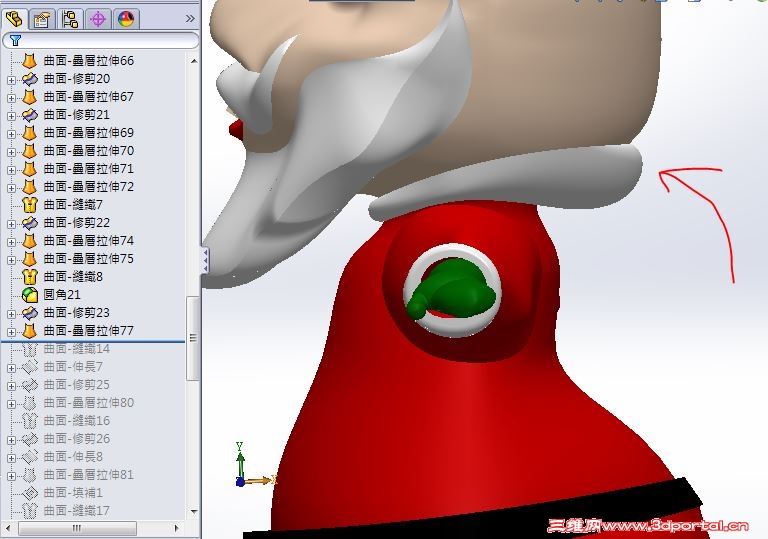The height and width of the screenshot is (539, 768).
Task: Click the greyed fill icon of 曲面-填補1
Action: pyautogui.click(x=30, y=493)
